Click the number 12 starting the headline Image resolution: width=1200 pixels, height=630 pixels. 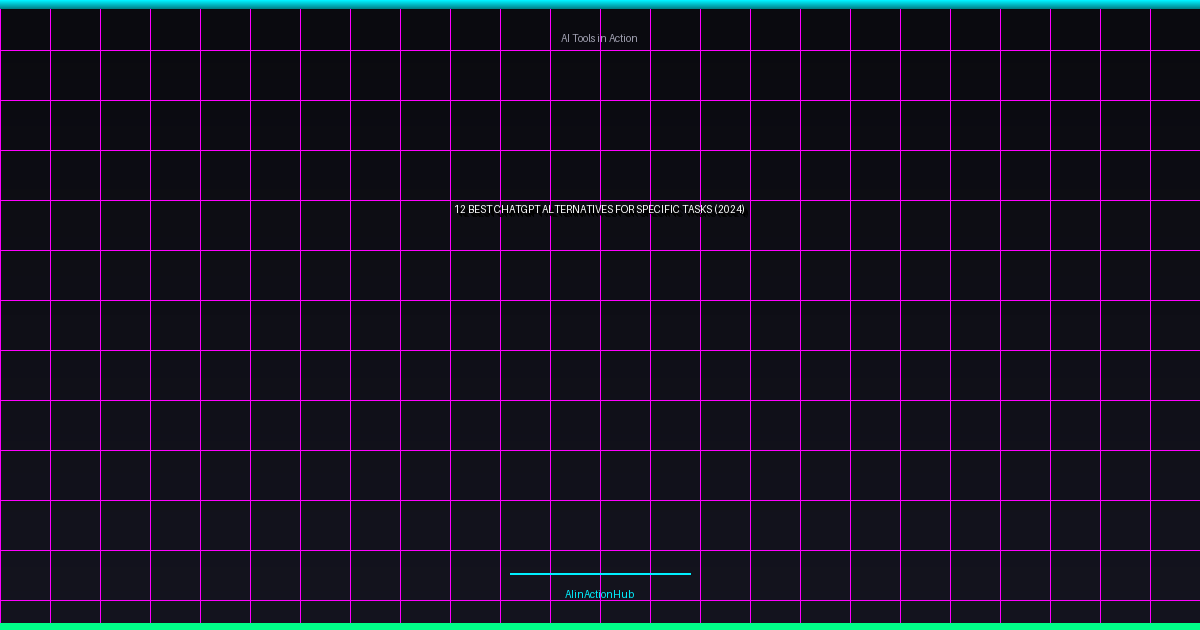(460, 209)
